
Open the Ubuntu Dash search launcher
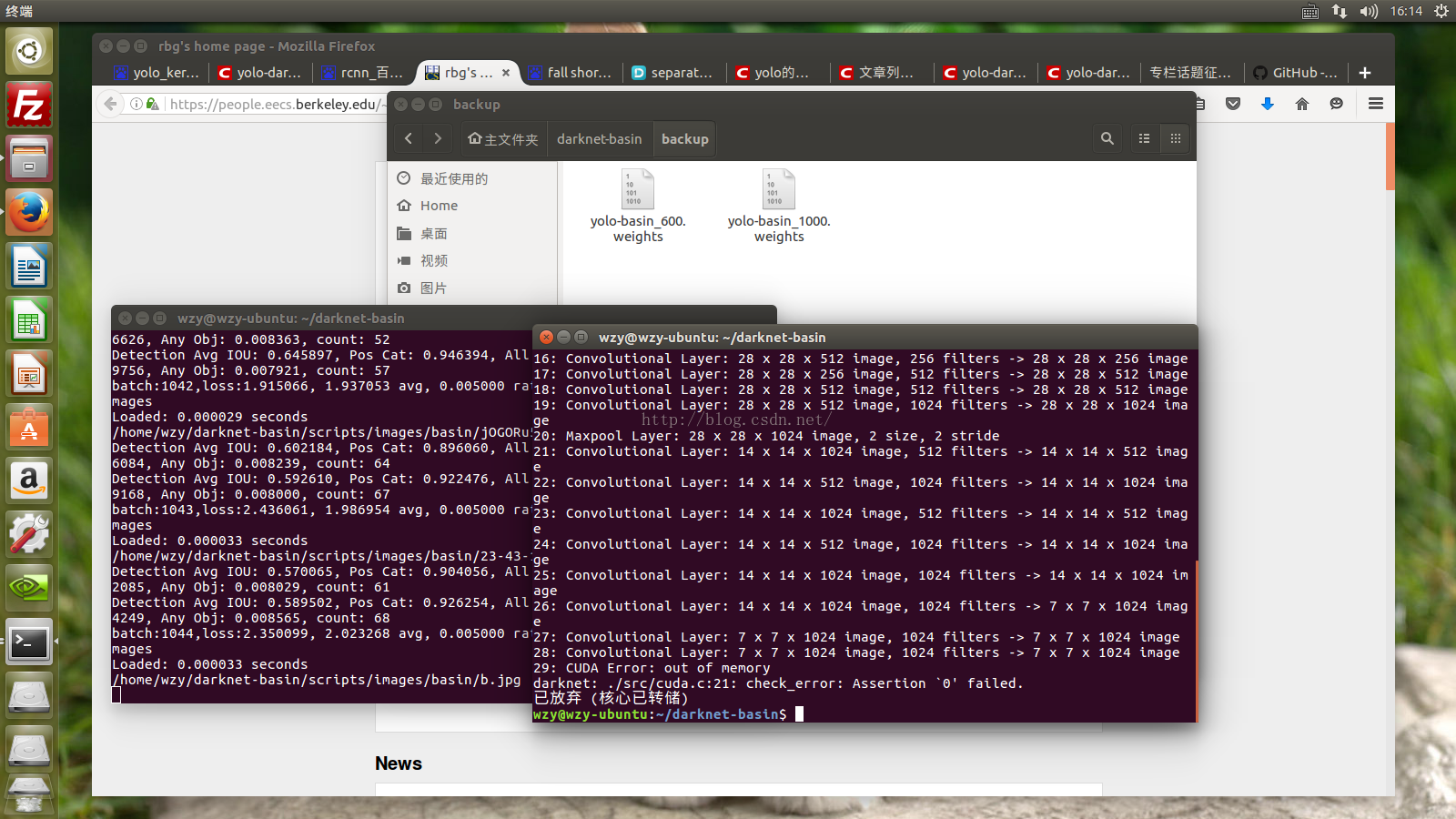(29, 51)
